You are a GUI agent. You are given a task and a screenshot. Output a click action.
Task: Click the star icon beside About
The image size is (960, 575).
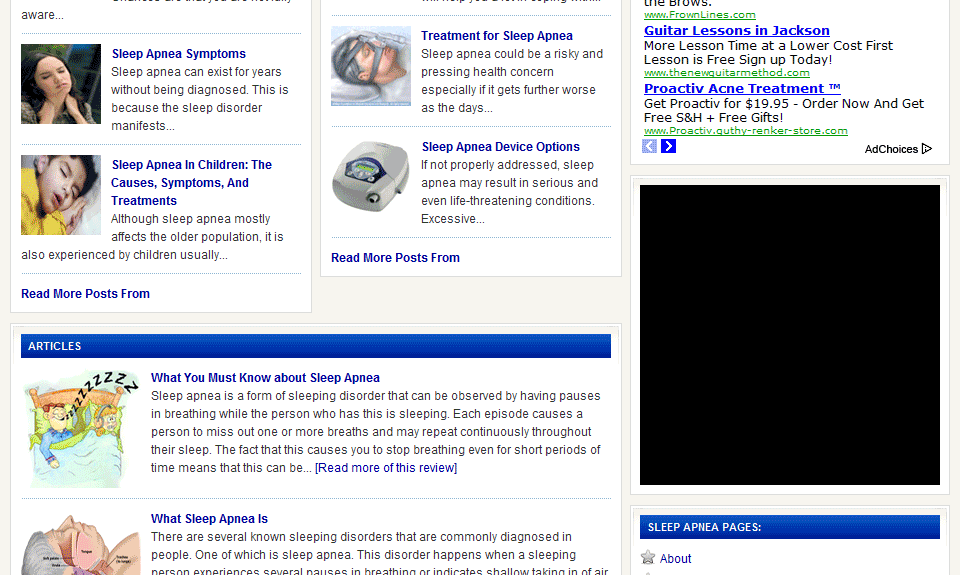pos(648,557)
